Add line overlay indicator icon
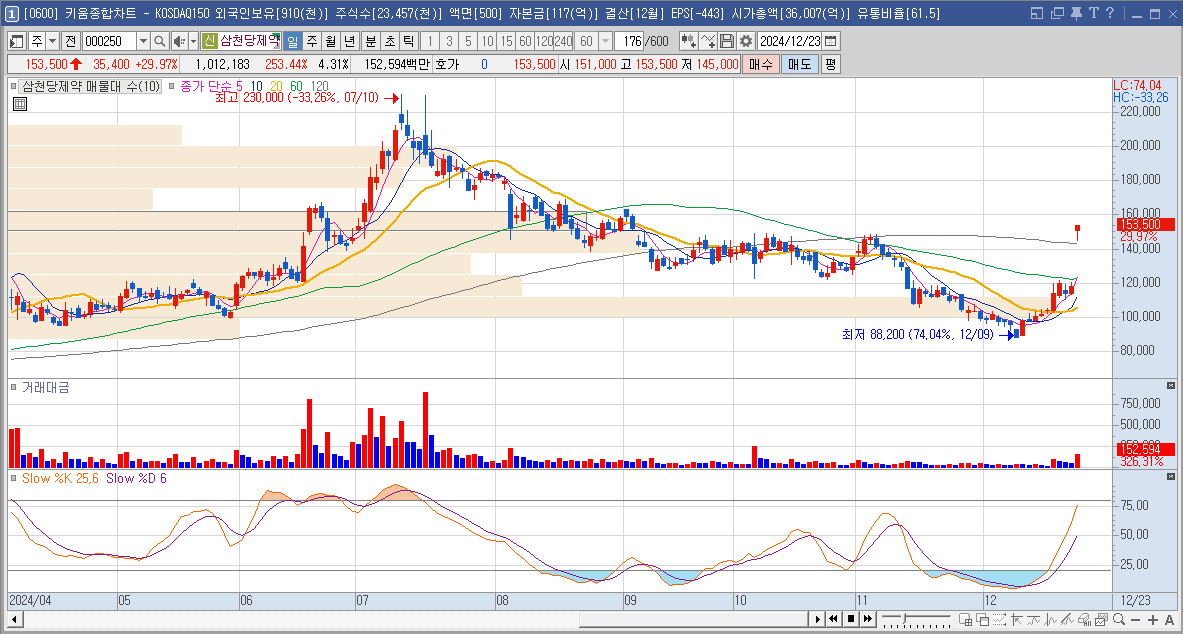Image resolution: width=1183 pixels, height=634 pixels. [x=708, y=41]
